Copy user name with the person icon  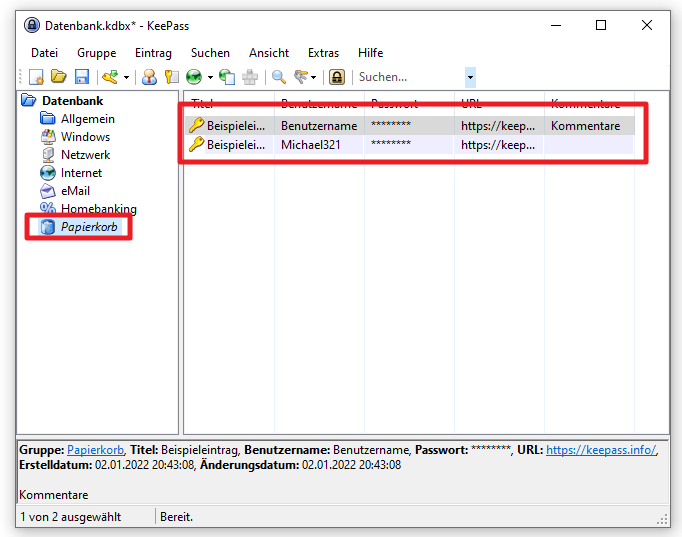[x=149, y=77]
